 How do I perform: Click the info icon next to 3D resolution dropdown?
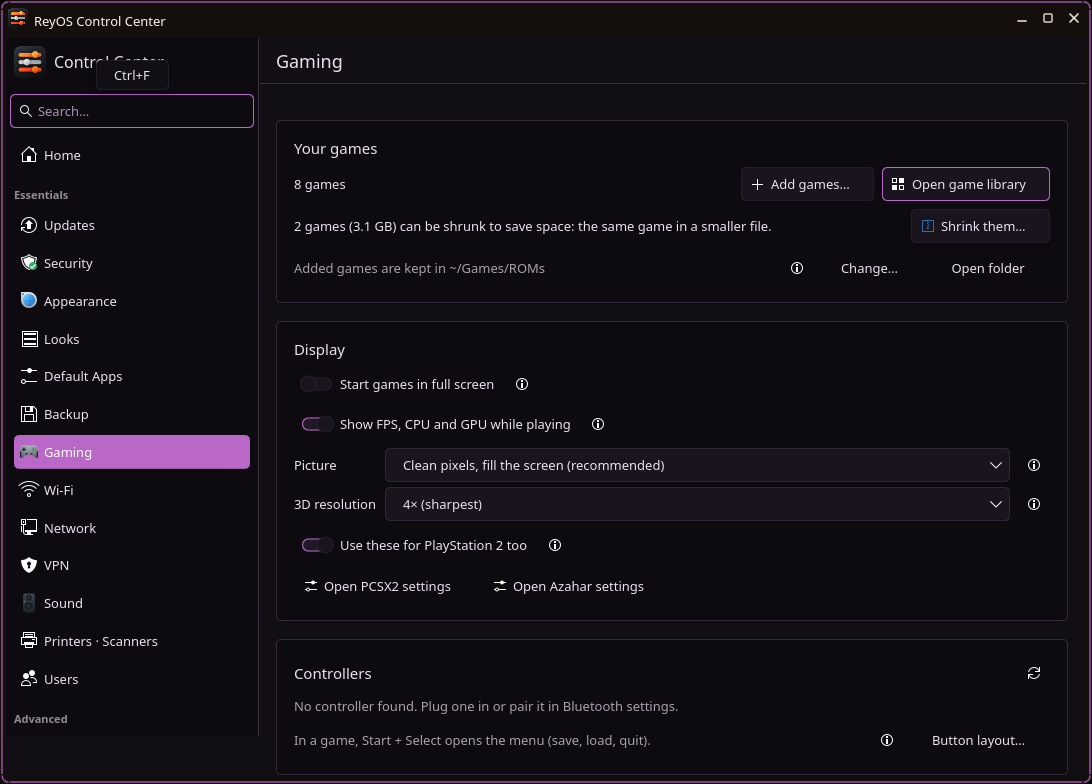(x=1034, y=504)
